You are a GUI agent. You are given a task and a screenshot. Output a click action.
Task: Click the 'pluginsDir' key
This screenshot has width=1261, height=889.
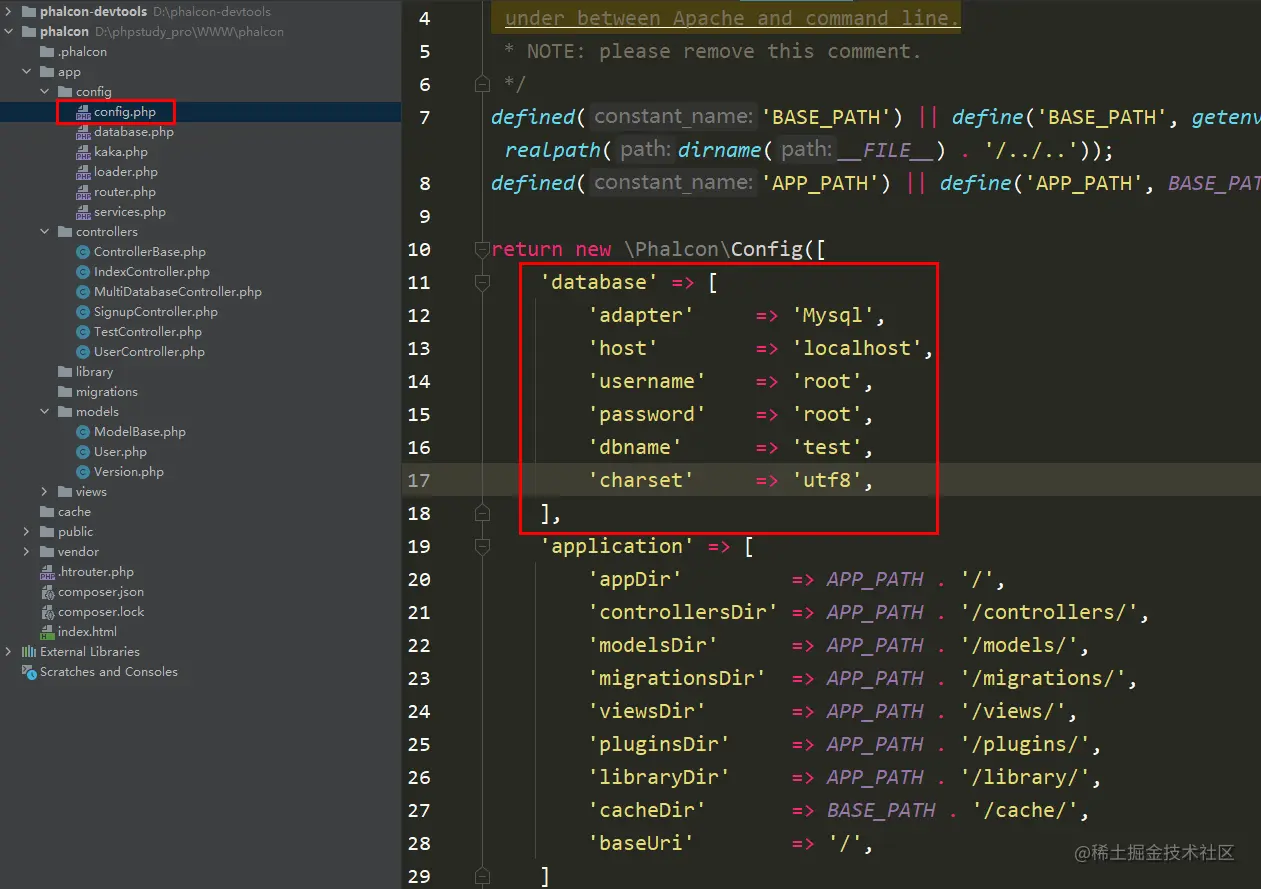659,744
